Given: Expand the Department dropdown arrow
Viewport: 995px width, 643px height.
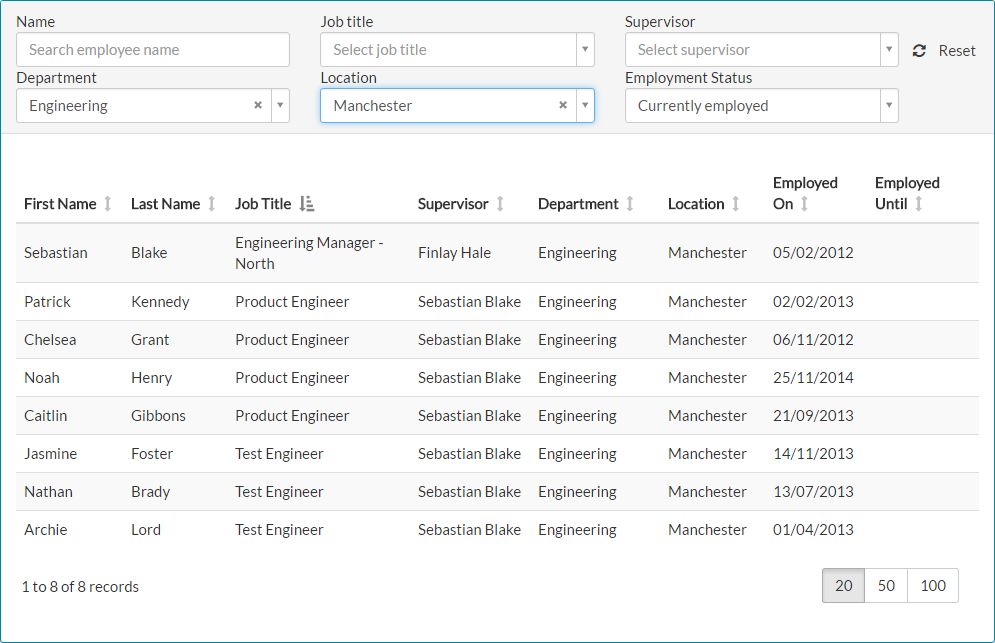Looking at the screenshot, I should pyautogui.click(x=279, y=106).
